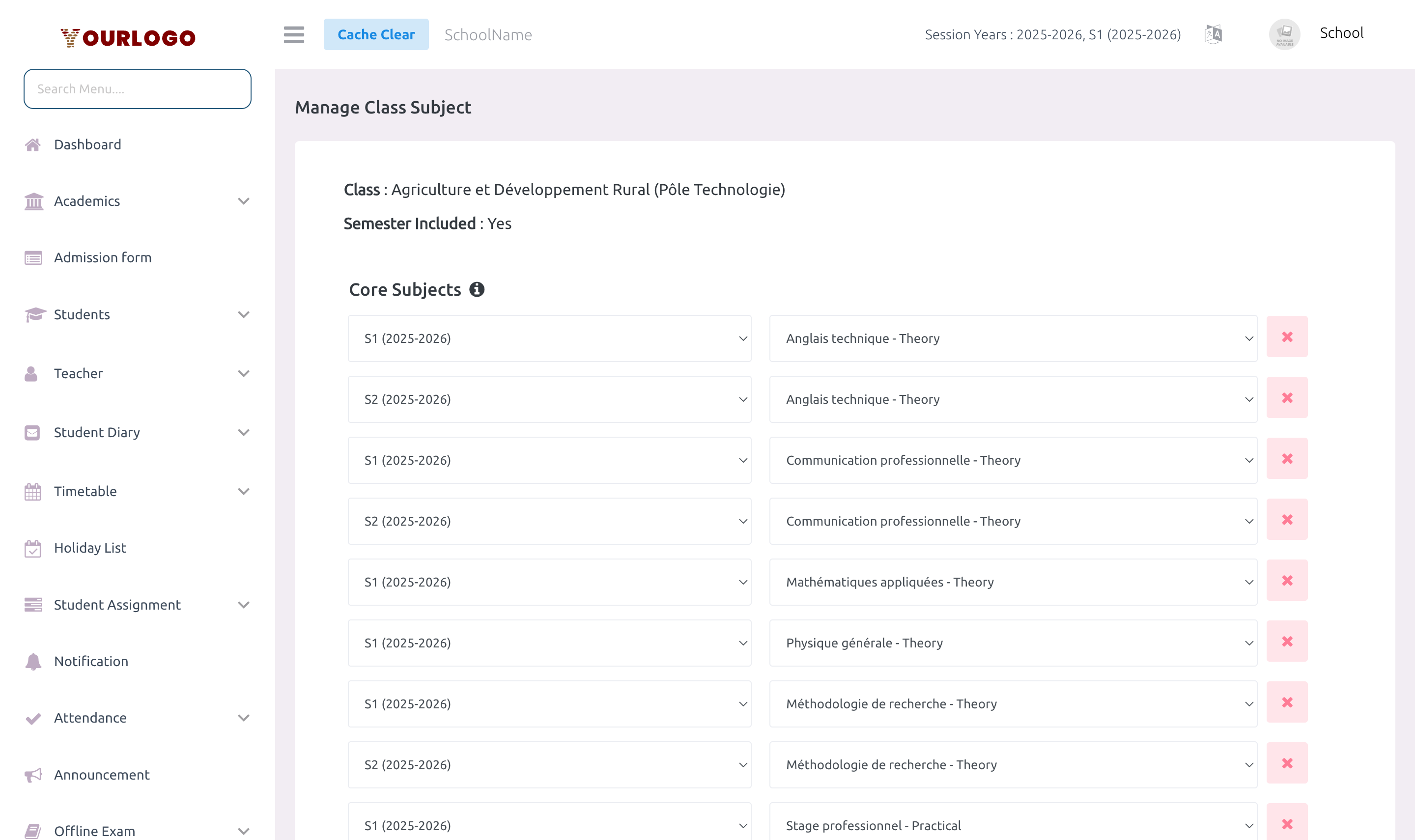The image size is (1415, 840).
Task: Select Admission form in the sidebar
Action: [103, 257]
